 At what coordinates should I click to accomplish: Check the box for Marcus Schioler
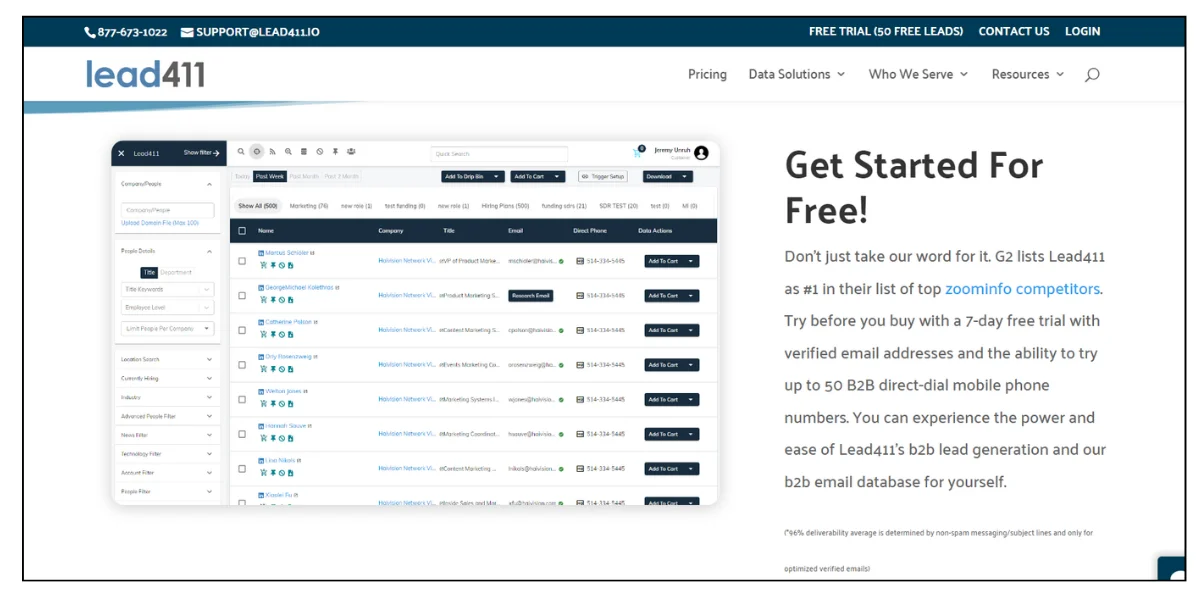pos(242,261)
